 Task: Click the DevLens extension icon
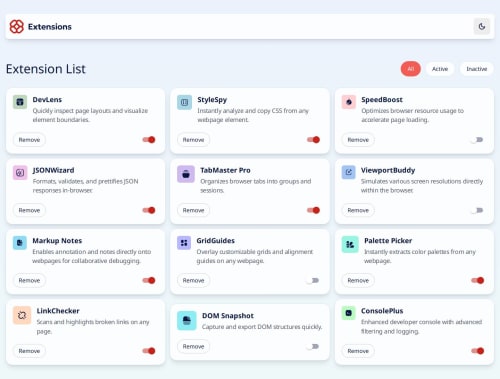point(20,102)
